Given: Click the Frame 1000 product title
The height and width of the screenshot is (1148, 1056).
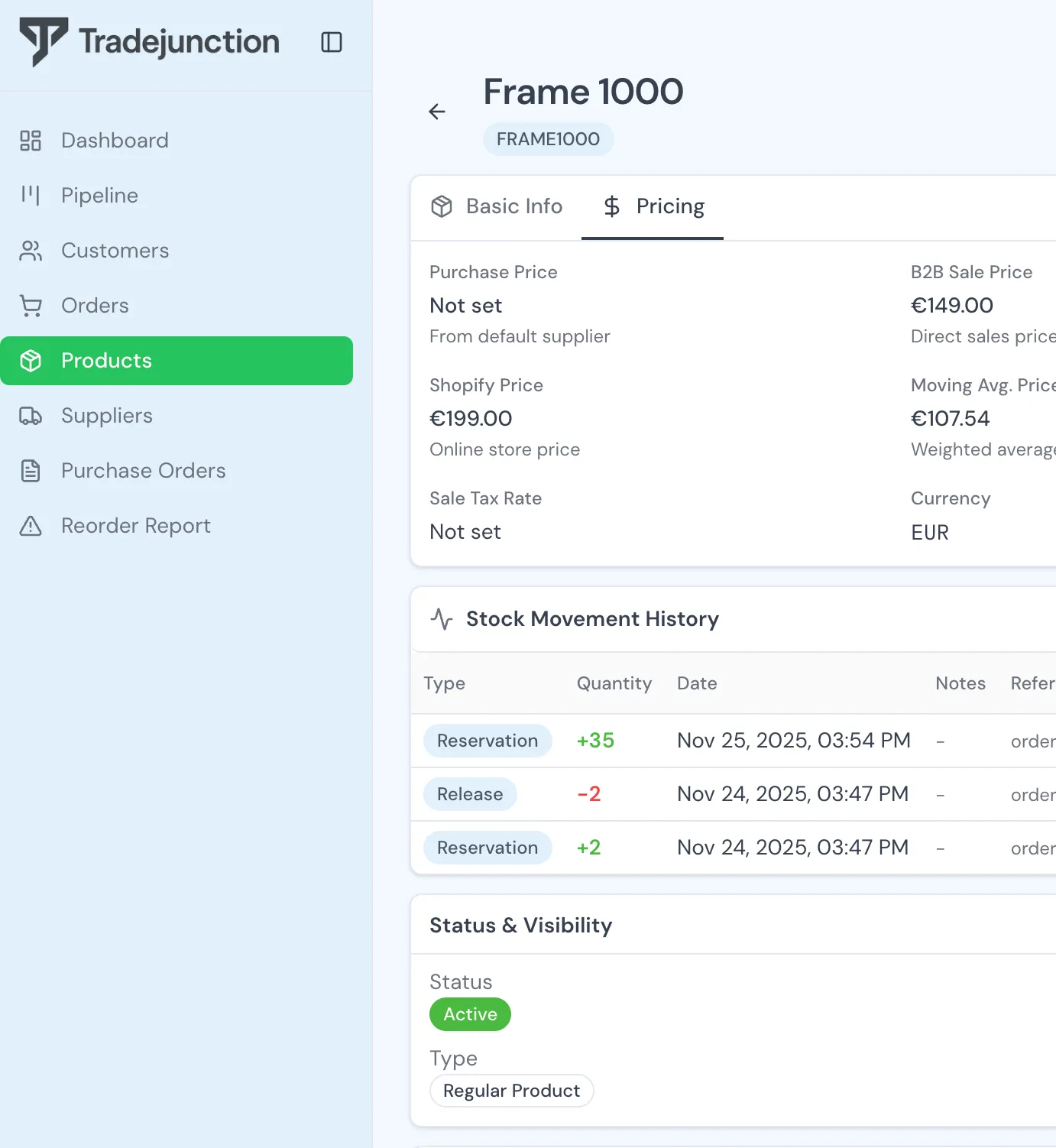Looking at the screenshot, I should tap(584, 92).
